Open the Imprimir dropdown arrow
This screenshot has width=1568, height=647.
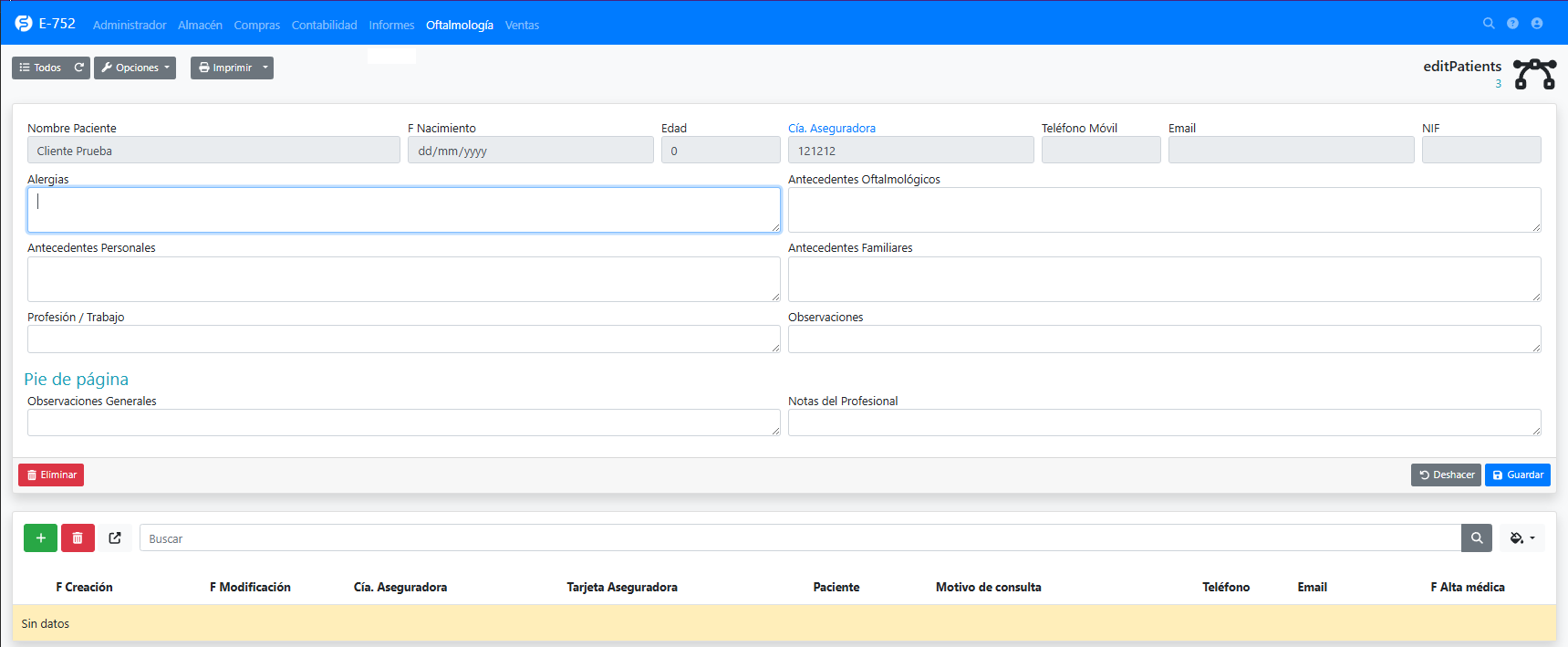pos(265,68)
